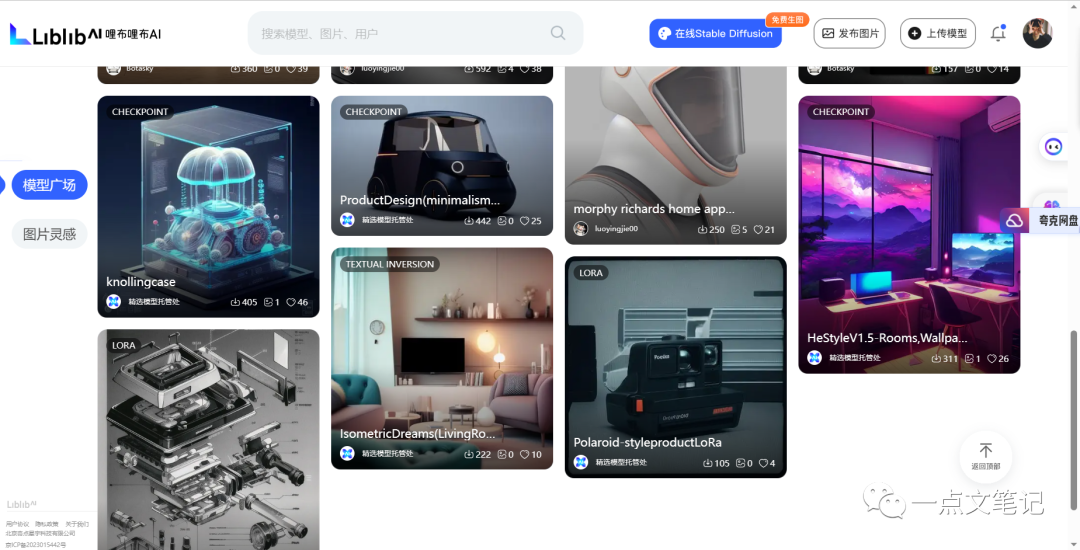1080x550 pixels.
Task: Click LORA tag on Polaroid card
Action: [590, 273]
